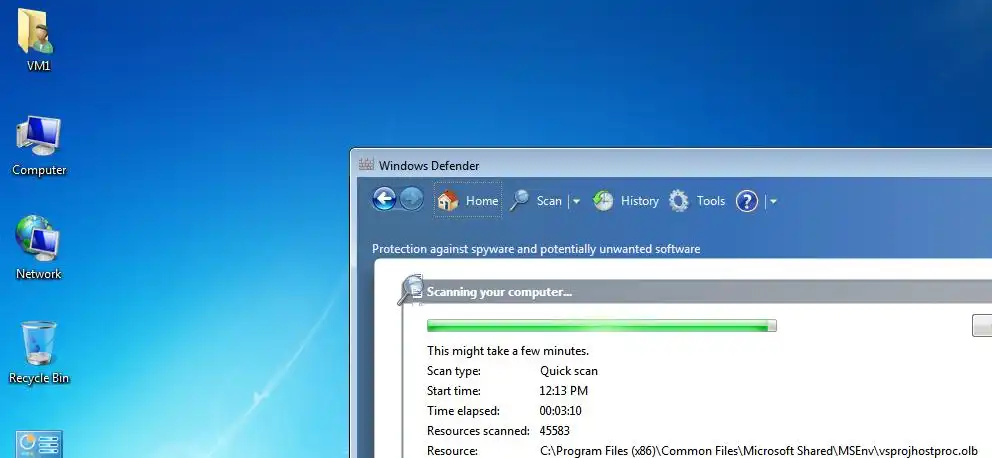Image resolution: width=992 pixels, height=458 pixels.
Task: Click the History clock icon
Action: click(603, 201)
